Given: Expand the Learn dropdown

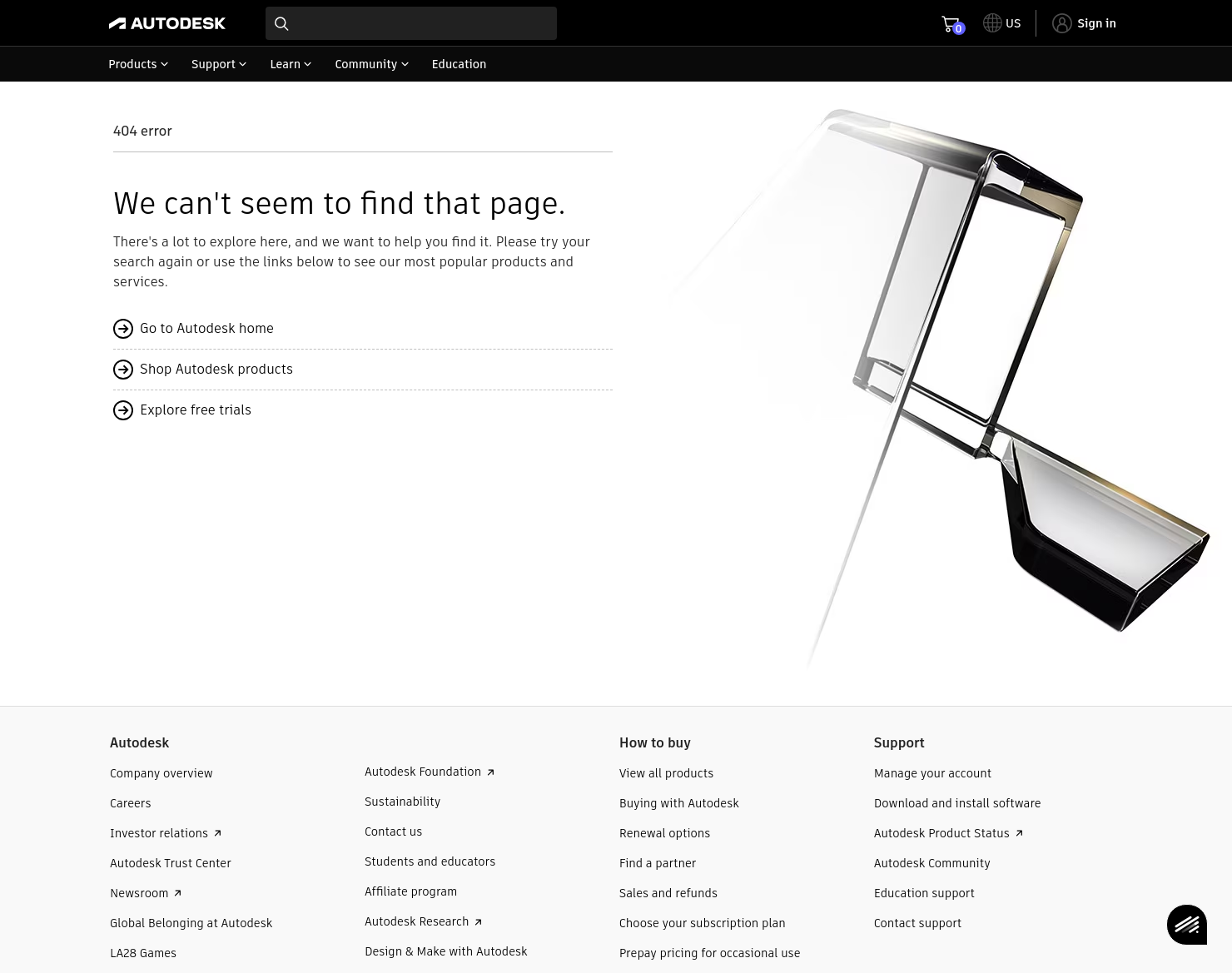Looking at the screenshot, I should click(290, 64).
